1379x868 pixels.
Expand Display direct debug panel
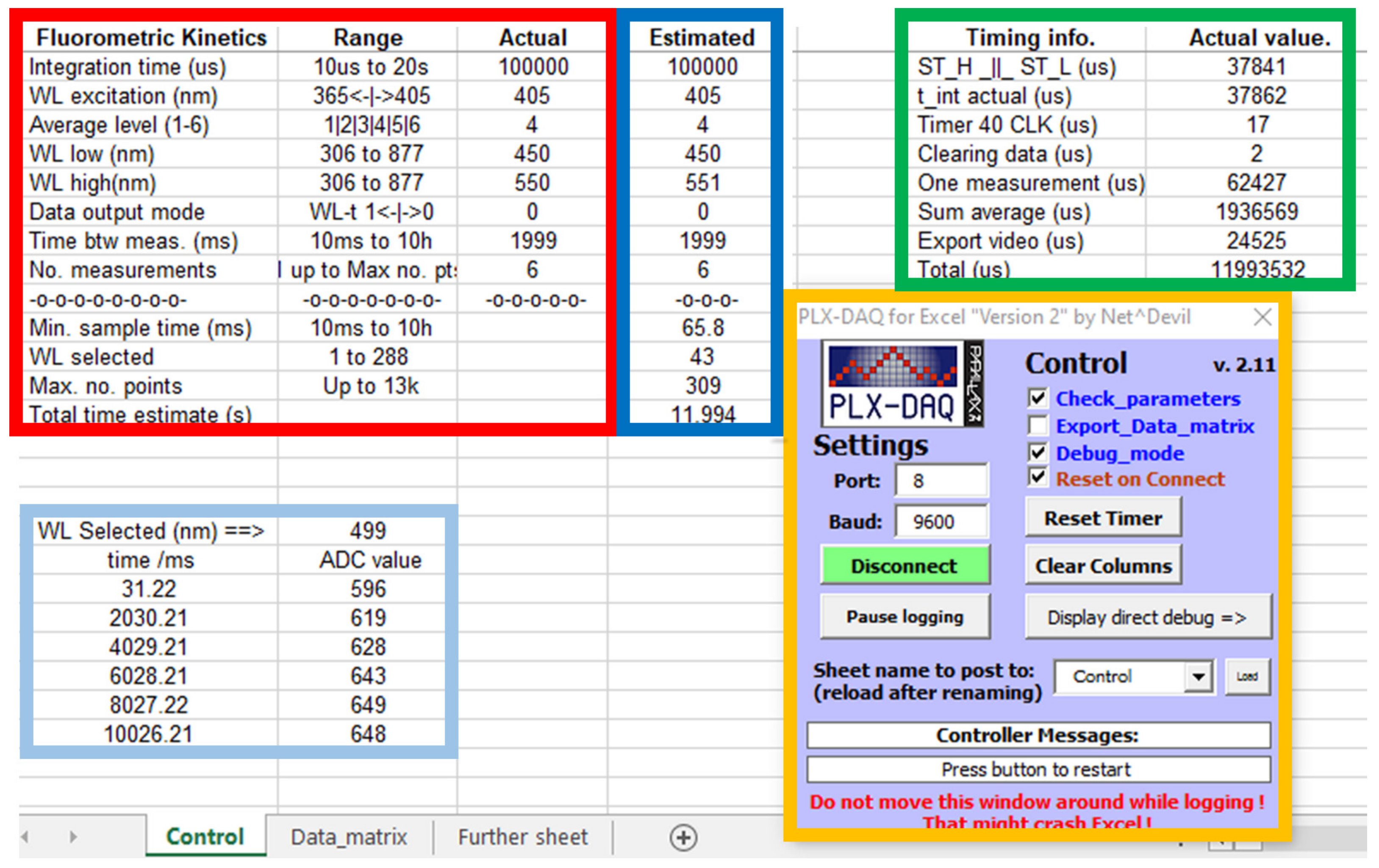[x=1147, y=617]
